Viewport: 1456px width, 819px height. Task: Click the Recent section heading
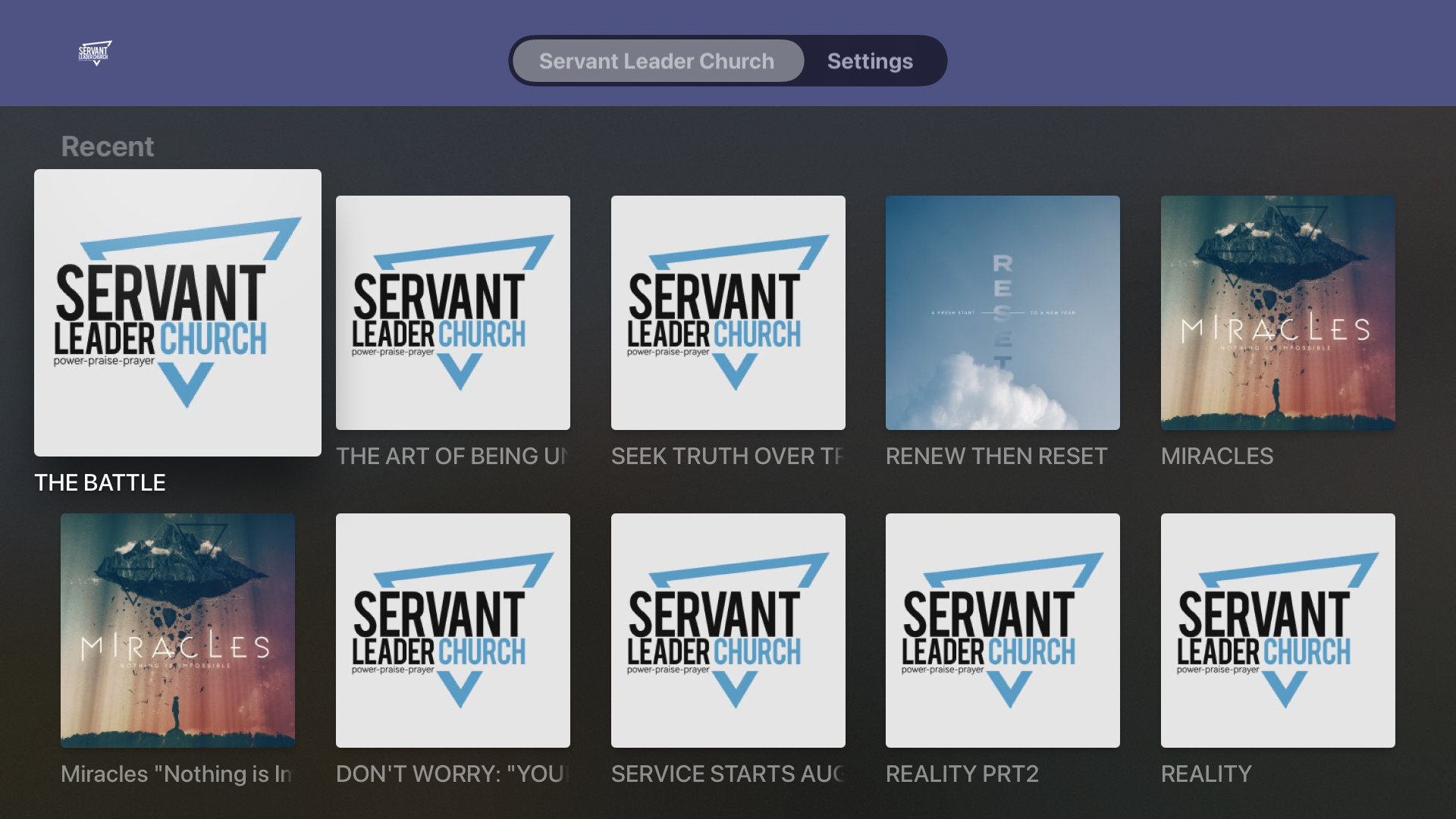tap(108, 146)
